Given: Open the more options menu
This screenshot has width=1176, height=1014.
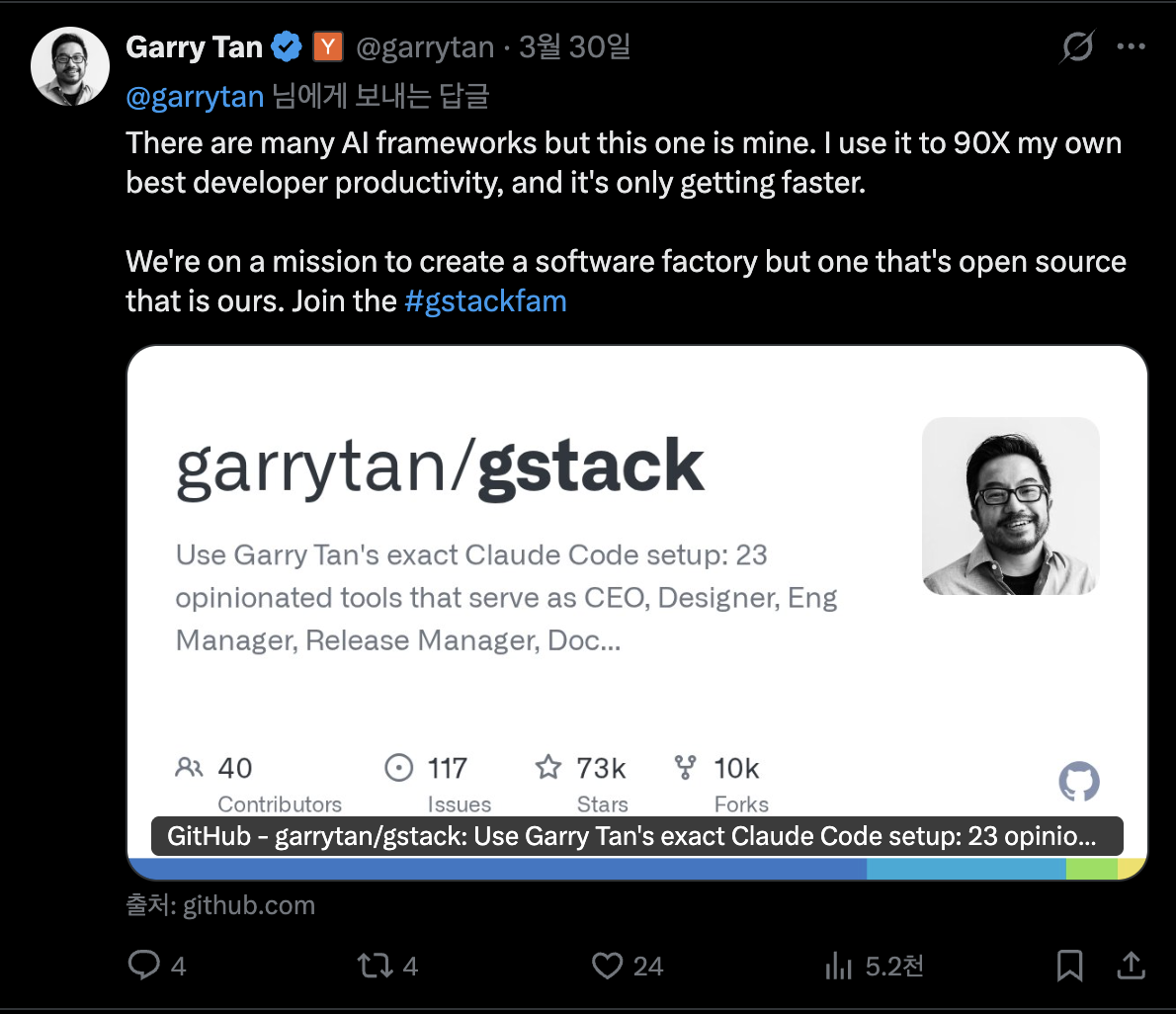Looking at the screenshot, I should [x=1131, y=45].
